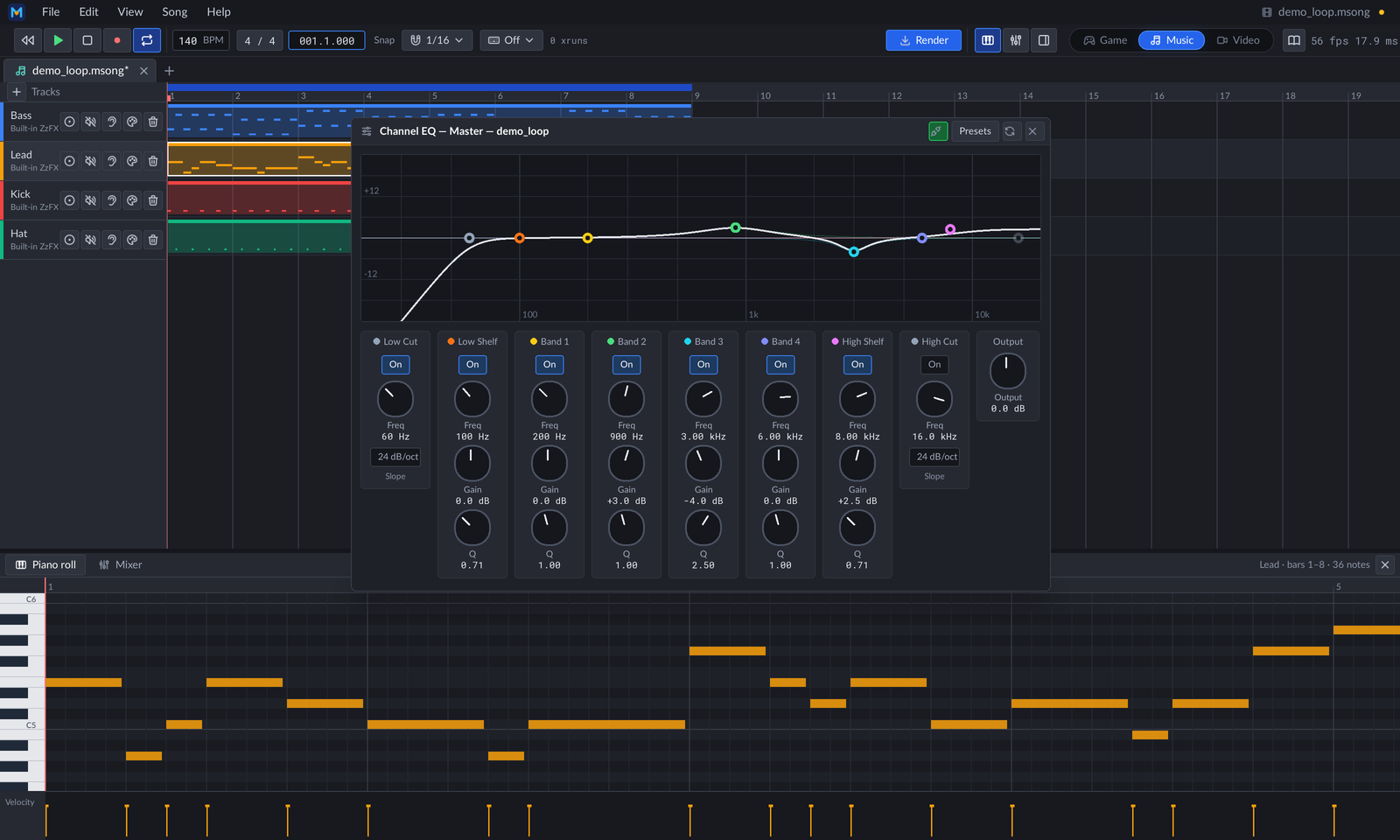Stop playback with the Stop button

87,40
